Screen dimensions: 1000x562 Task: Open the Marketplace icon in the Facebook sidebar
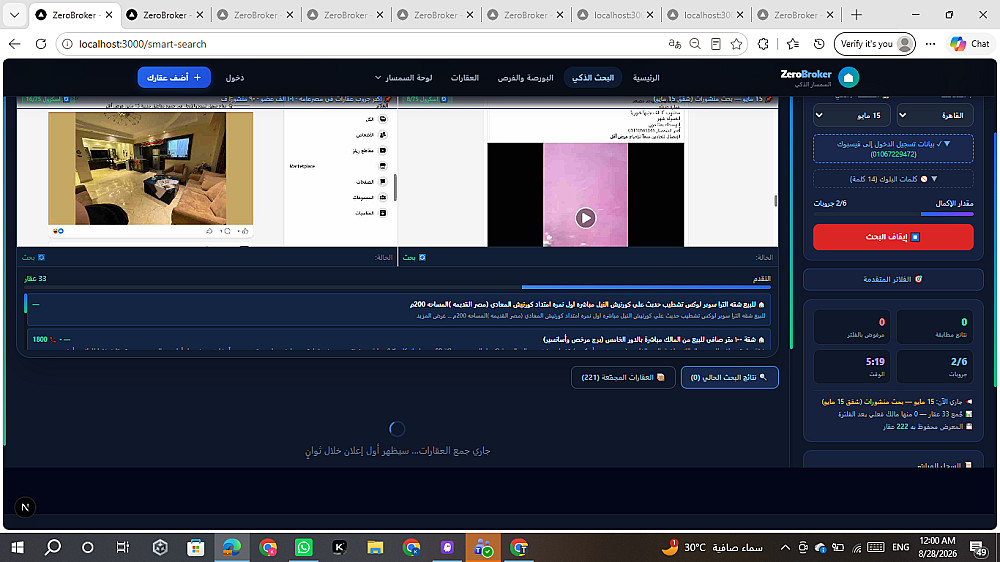pos(383,166)
